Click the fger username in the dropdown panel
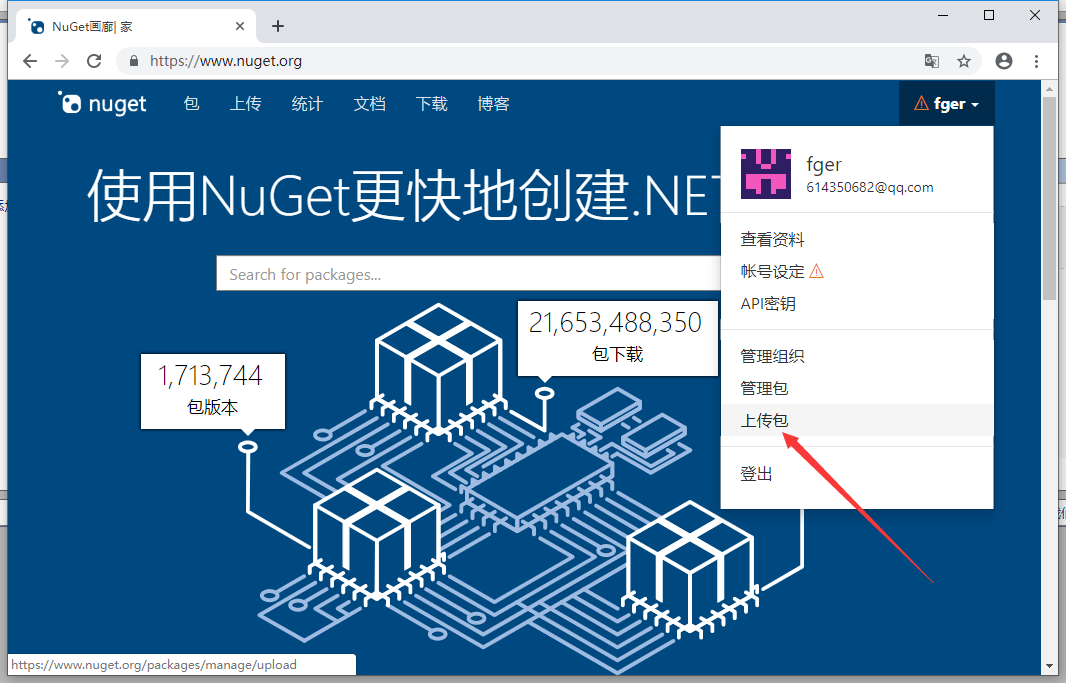This screenshot has width=1066, height=683. pos(824,164)
